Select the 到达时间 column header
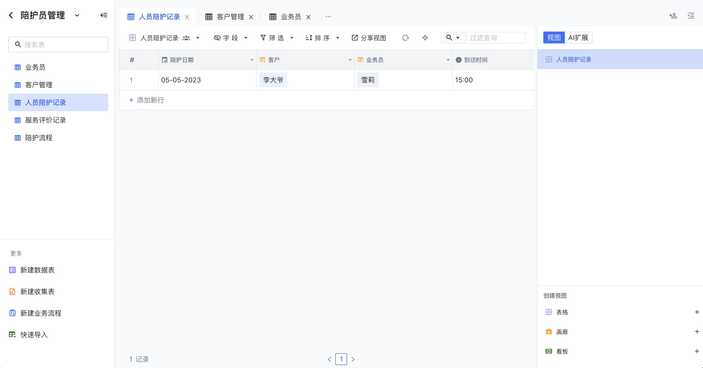This screenshot has width=703, height=368. point(494,60)
